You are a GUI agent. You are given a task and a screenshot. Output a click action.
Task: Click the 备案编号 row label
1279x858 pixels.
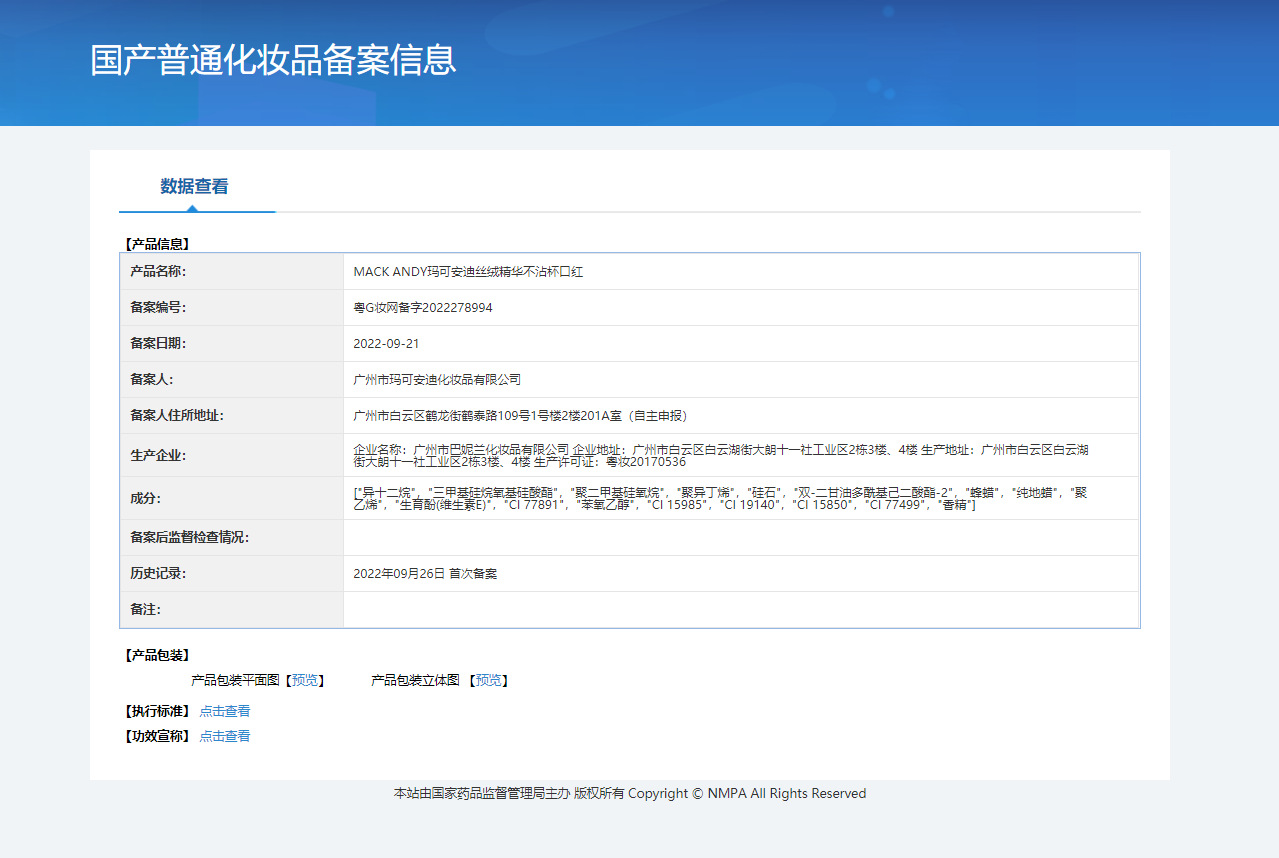[x=158, y=308]
